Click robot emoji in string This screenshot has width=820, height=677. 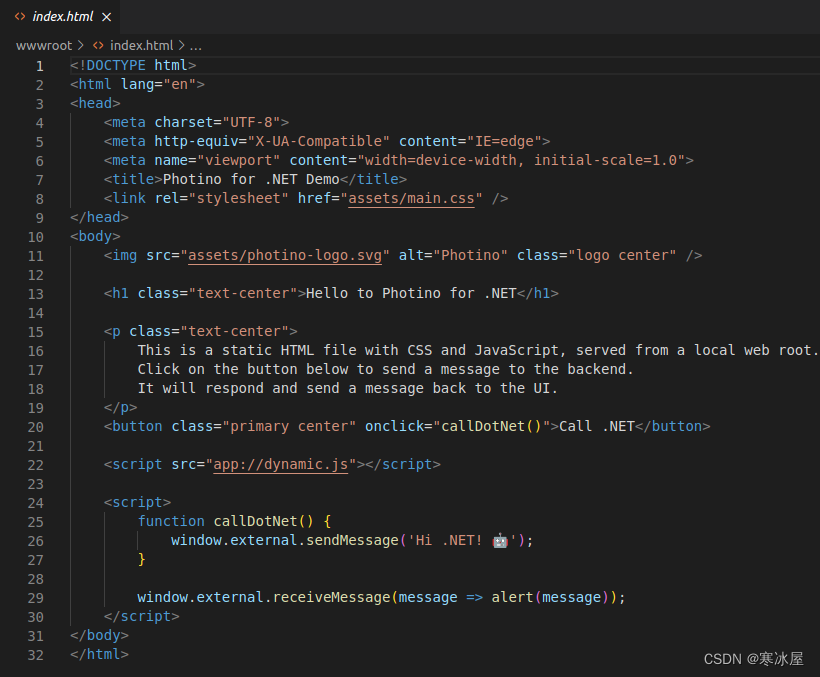[x=500, y=541]
